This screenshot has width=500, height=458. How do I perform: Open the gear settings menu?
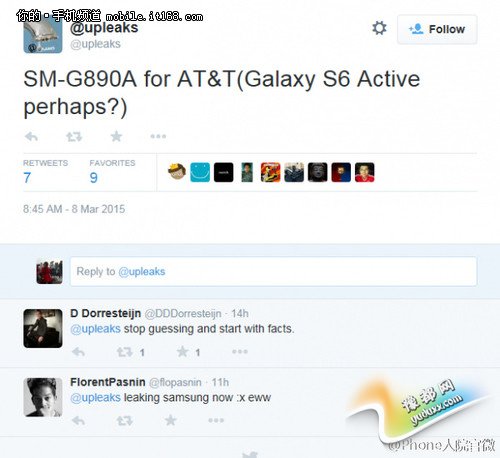coord(379,28)
